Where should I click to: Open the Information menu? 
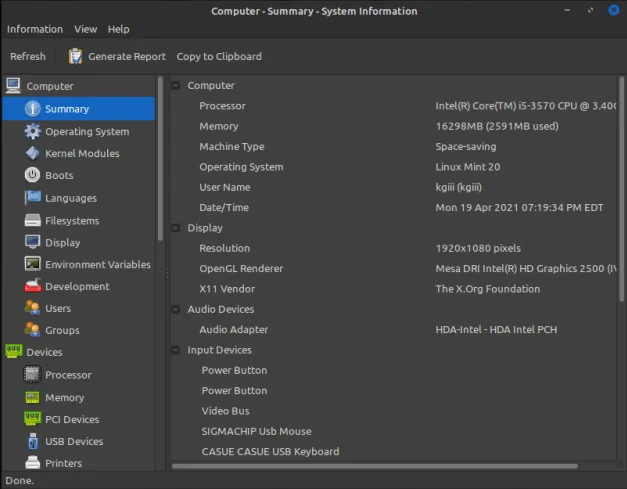[x=35, y=29]
